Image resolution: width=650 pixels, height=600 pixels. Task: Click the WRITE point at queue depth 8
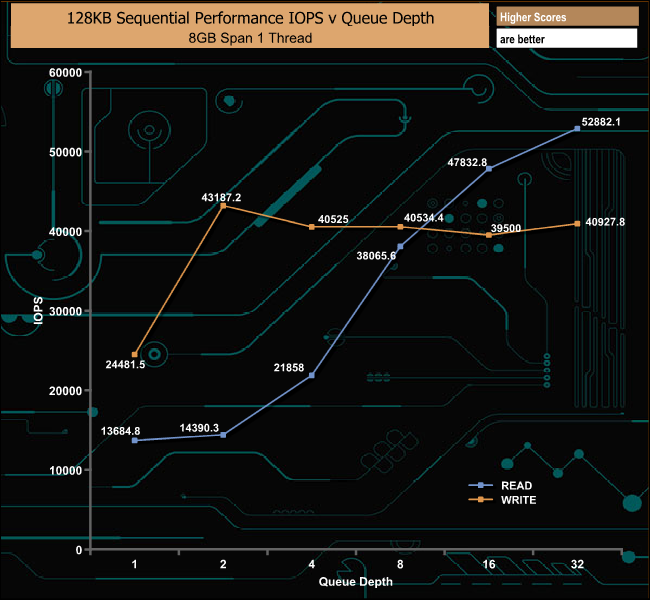(400, 227)
